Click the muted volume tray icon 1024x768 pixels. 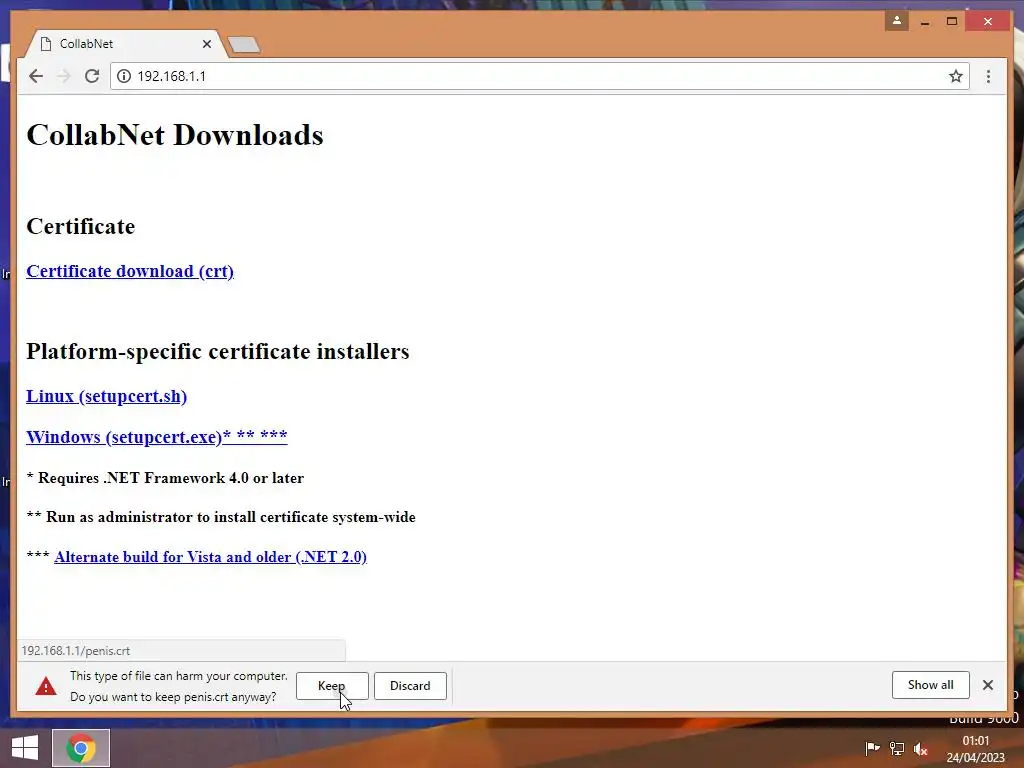click(921, 748)
